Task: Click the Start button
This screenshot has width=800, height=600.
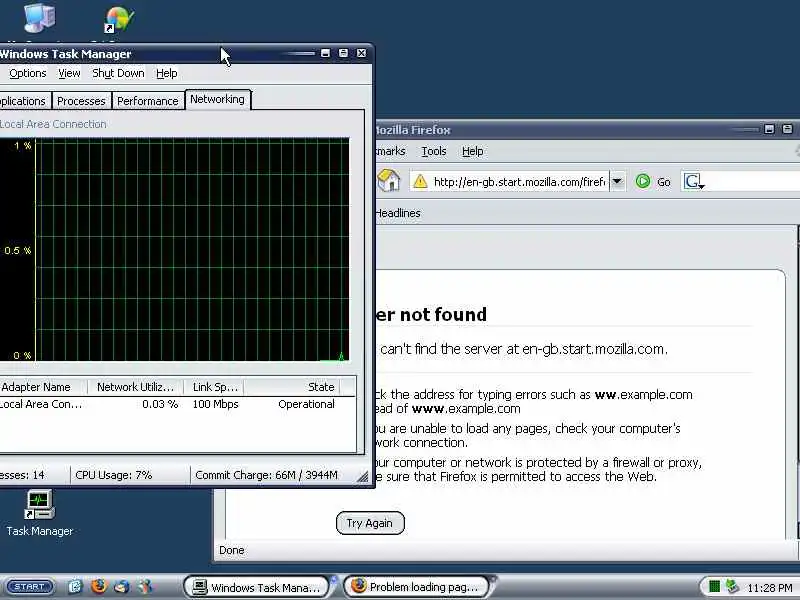Action: 30,587
